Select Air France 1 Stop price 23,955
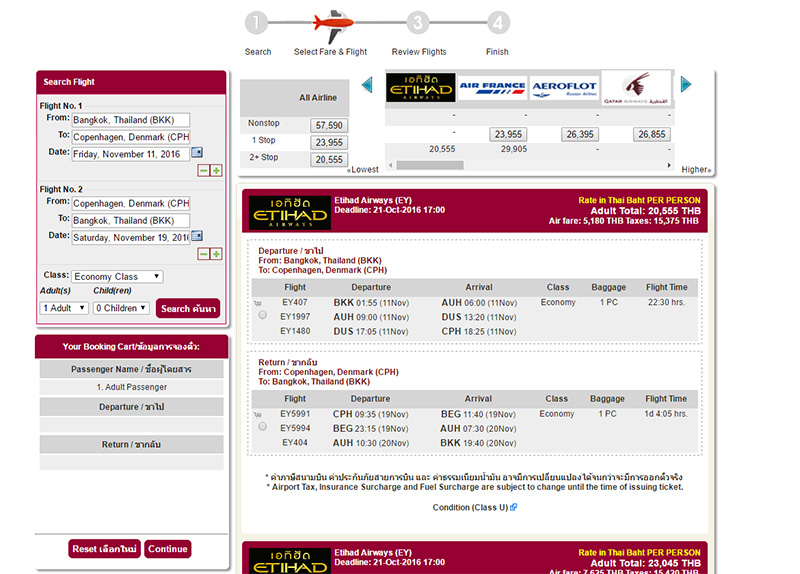The height and width of the screenshot is (574, 800). [x=508, y=134]
